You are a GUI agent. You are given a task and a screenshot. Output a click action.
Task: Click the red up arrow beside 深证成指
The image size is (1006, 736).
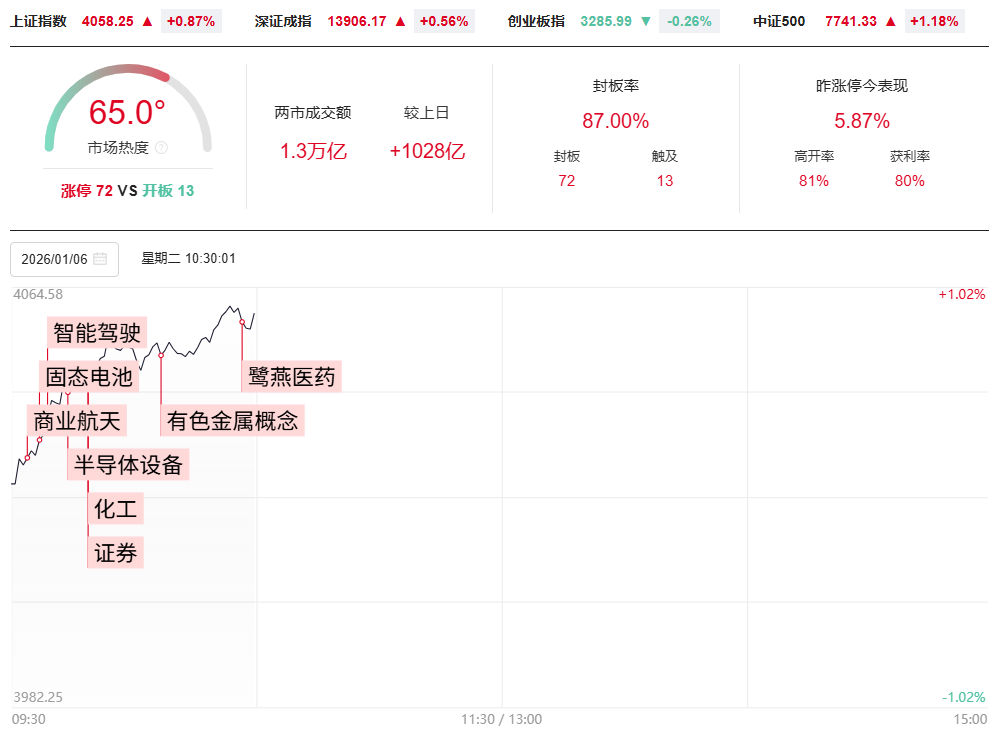(x=400, y=21)
